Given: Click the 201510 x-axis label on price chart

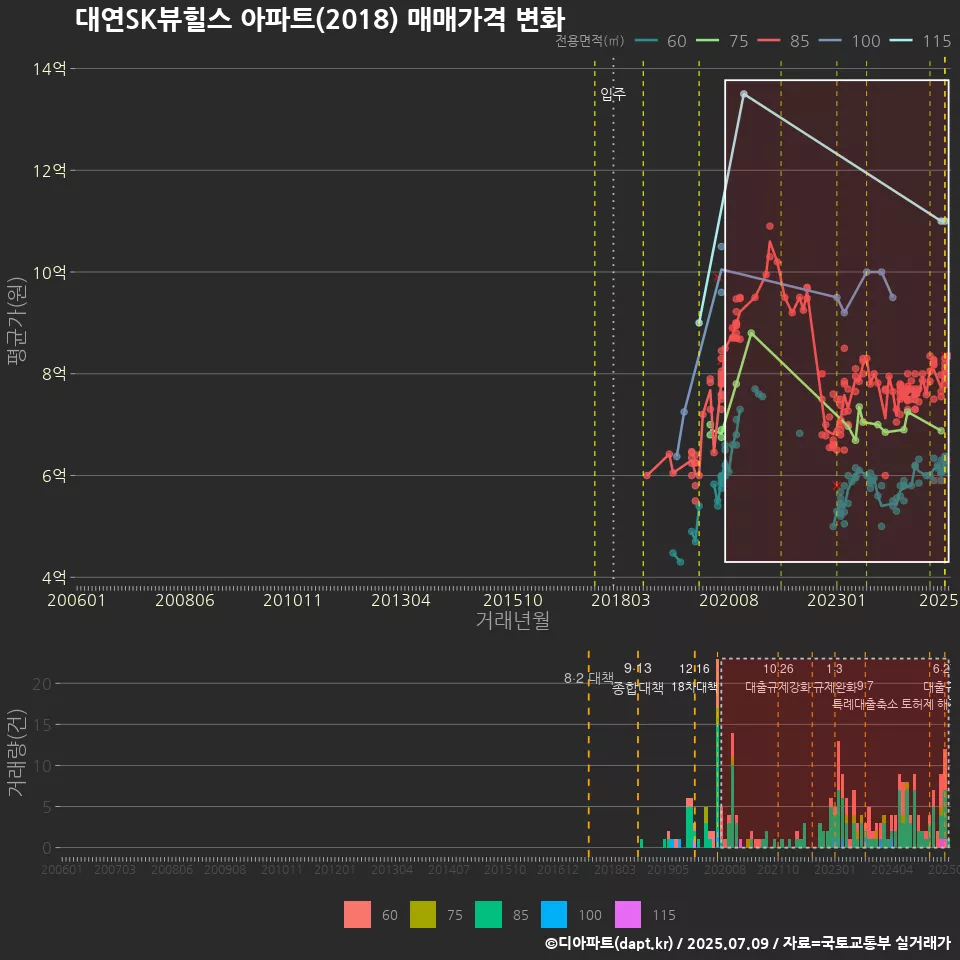Looking at the screenshot, I should coord(513,600).
